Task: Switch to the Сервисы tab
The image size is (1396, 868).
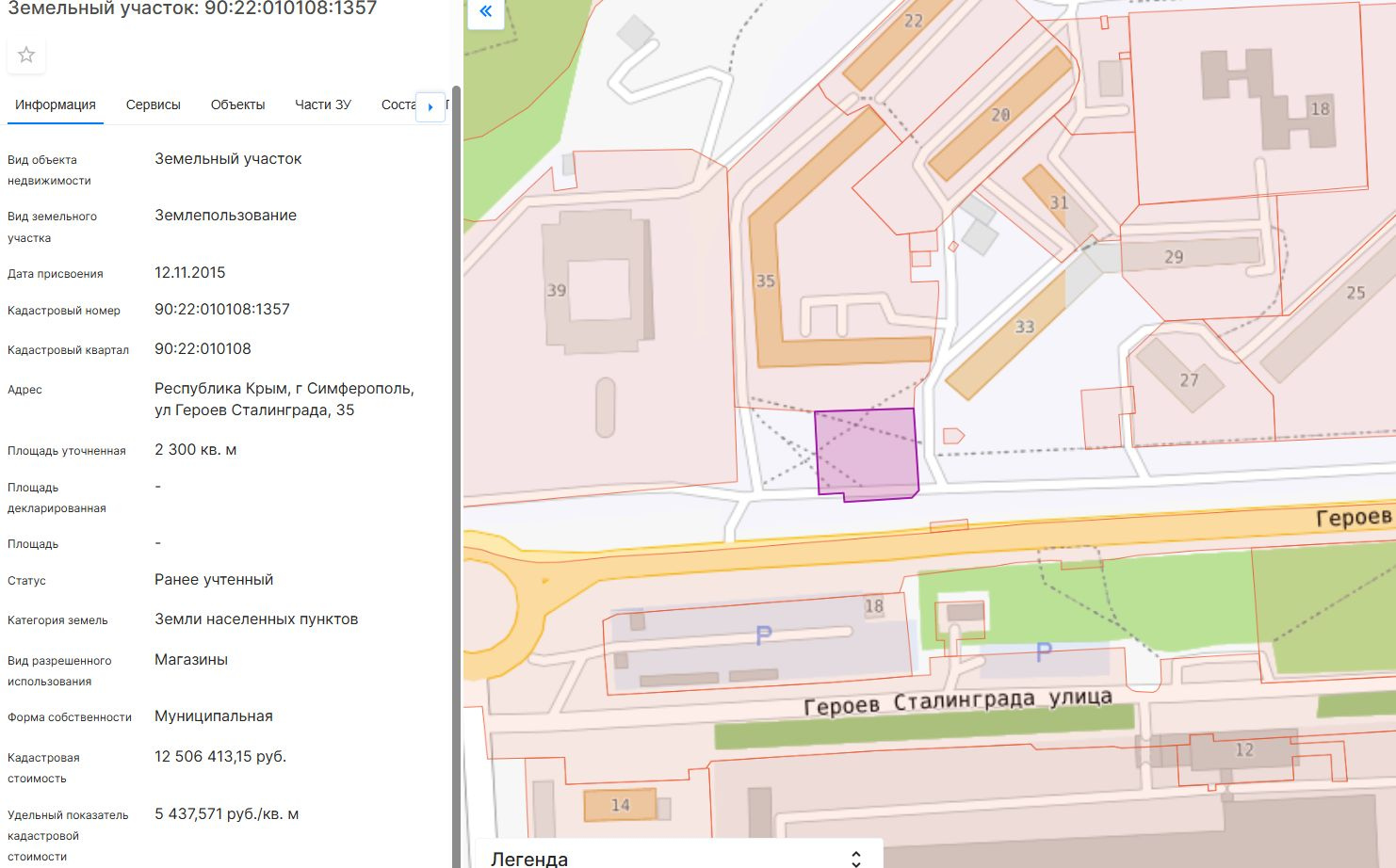Action: (x=153, y=104)
